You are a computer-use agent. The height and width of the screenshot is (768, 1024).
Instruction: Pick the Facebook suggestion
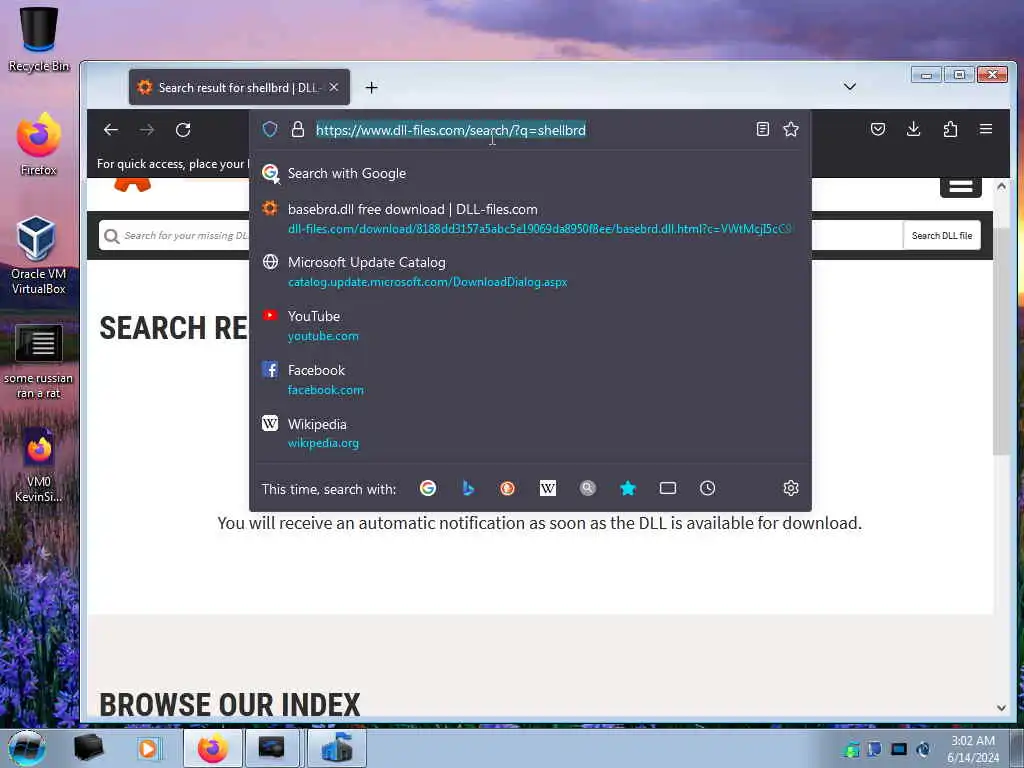coord(530,379)
